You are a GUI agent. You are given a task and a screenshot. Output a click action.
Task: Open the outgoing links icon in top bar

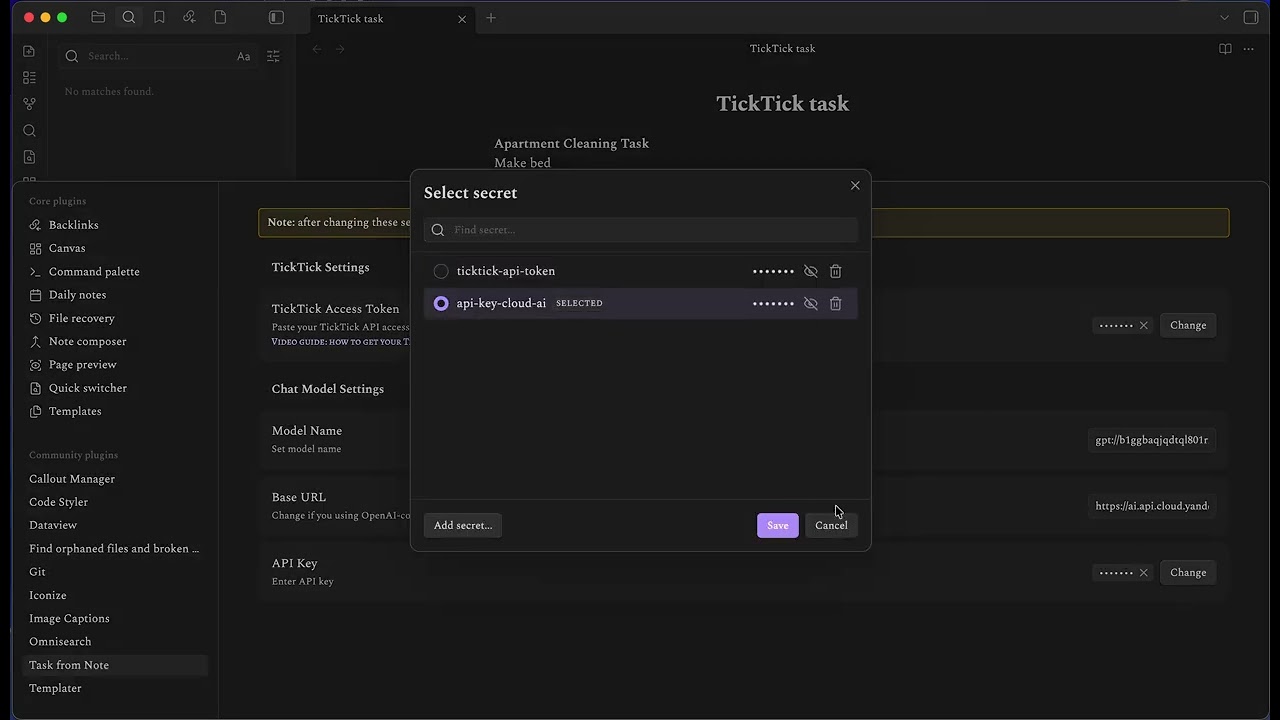pos(189,17)
